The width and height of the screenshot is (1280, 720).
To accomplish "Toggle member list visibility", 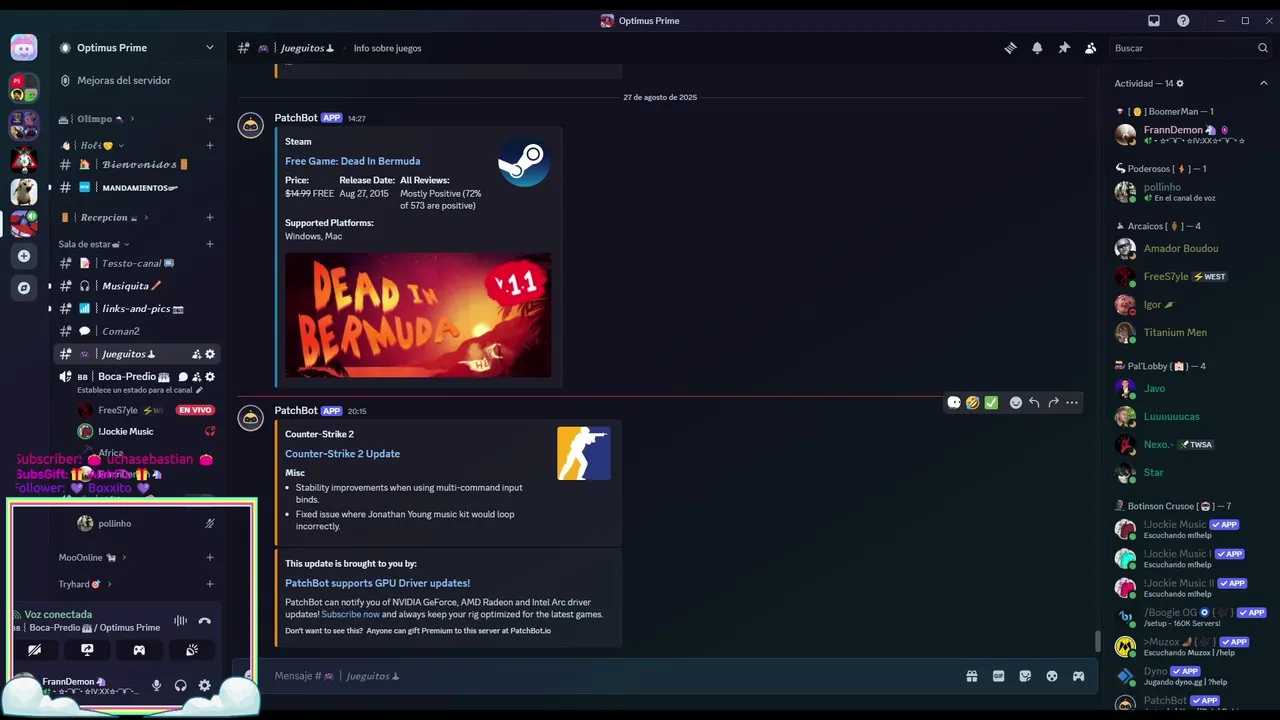I will pyautogui.click(x=1090, y=48).
